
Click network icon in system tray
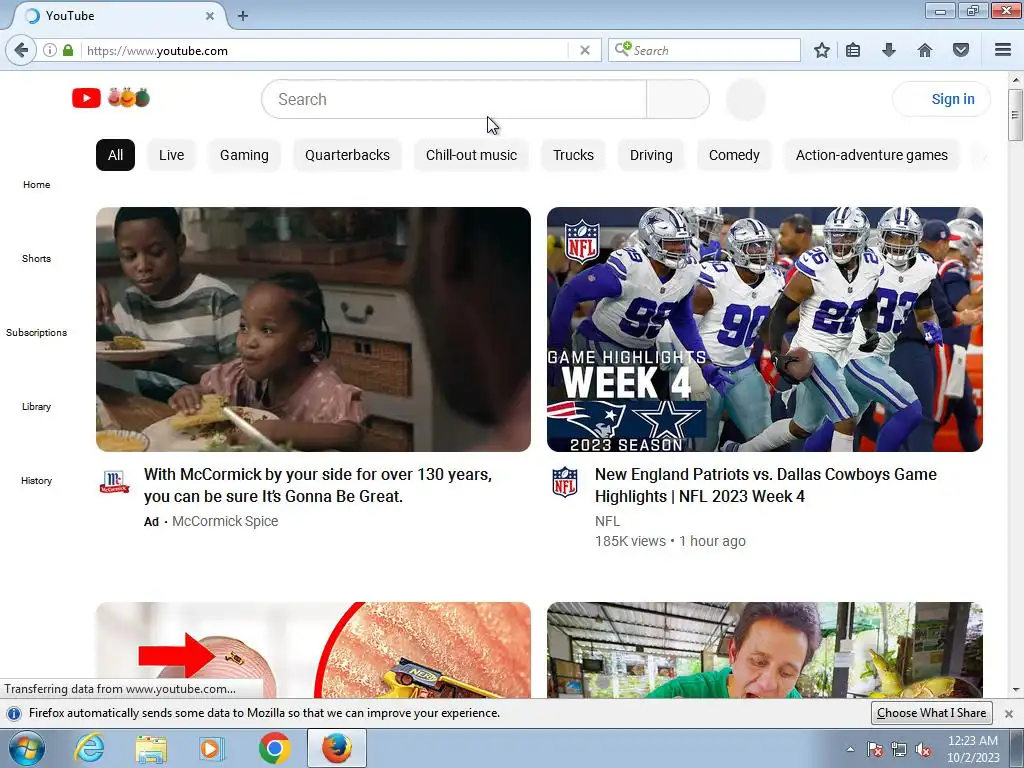tap(899, 749)
